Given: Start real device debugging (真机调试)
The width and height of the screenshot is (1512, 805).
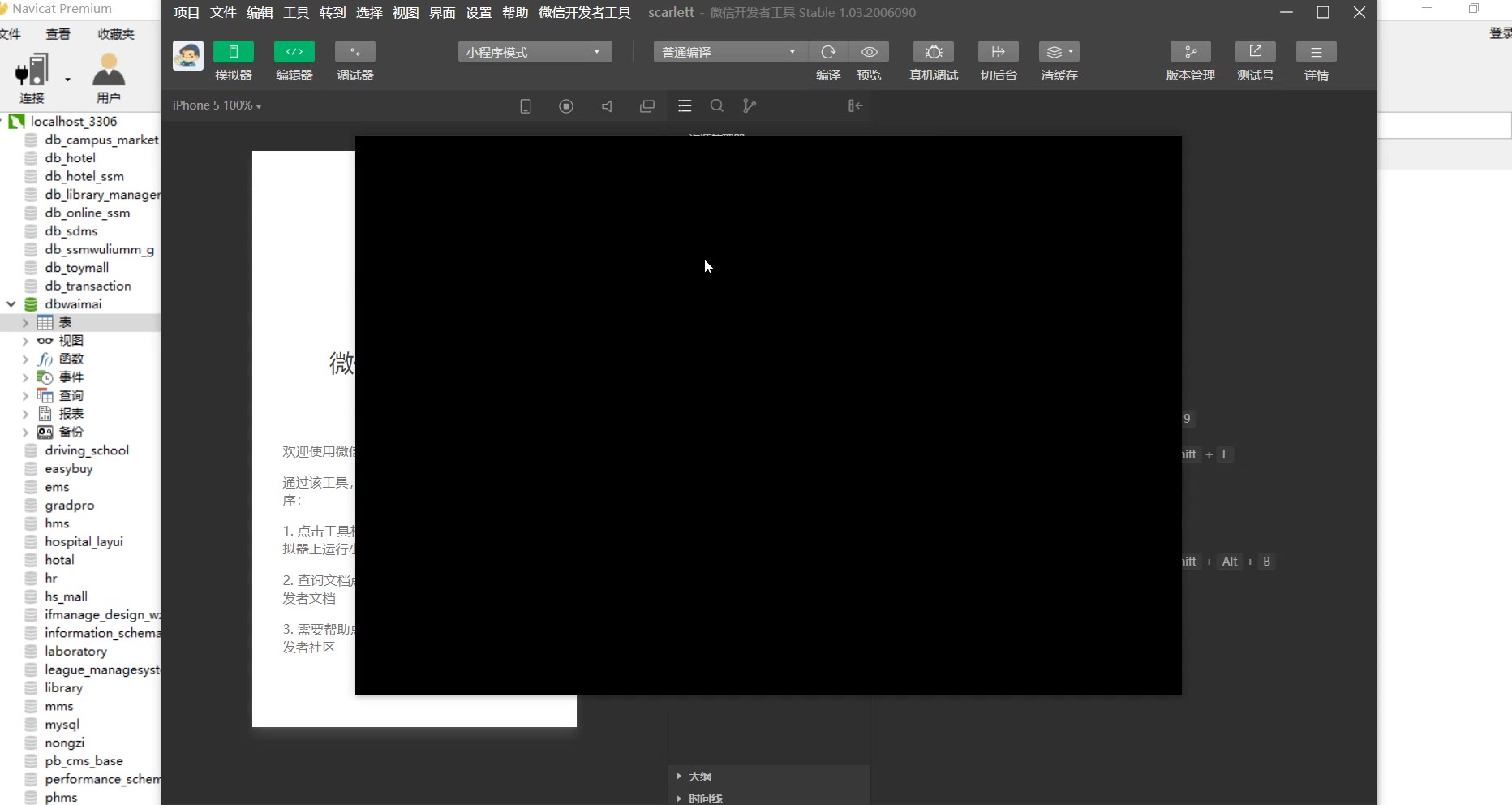Looking at the screenshot, I should tap(934, 52).
